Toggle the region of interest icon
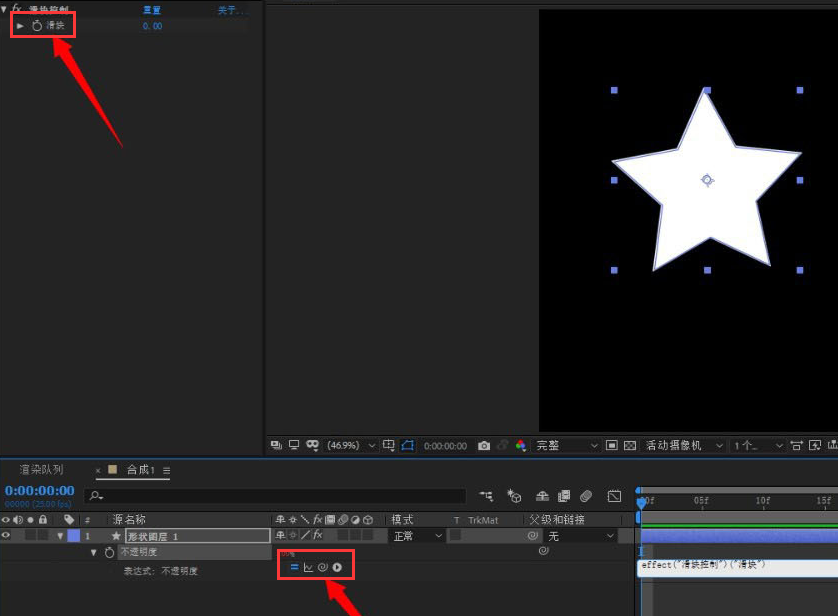This screenshot has width=838, height=616. 408,445
